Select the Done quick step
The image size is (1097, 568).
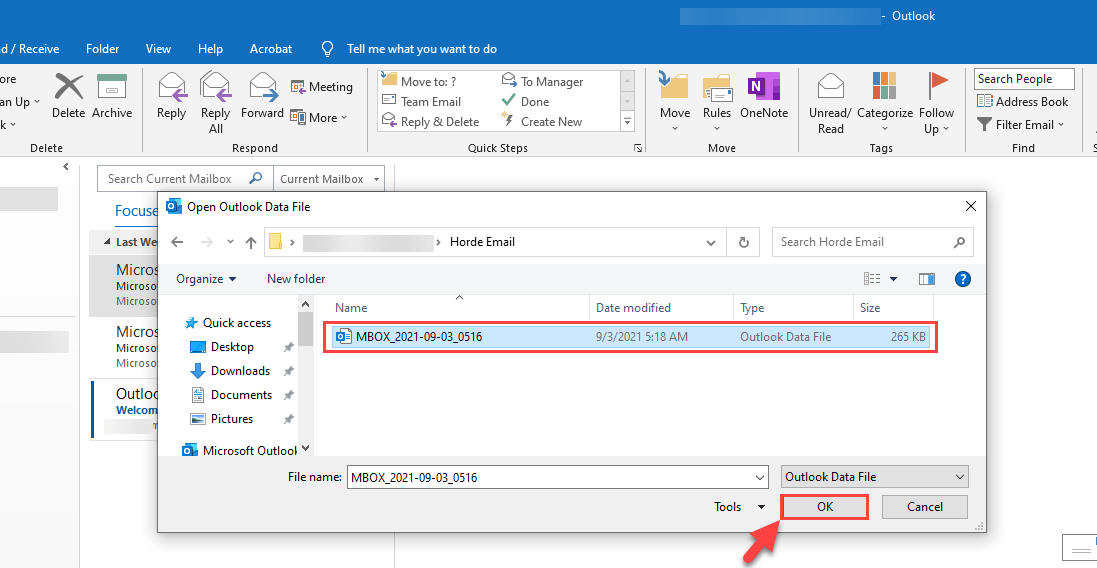[525, 101]
